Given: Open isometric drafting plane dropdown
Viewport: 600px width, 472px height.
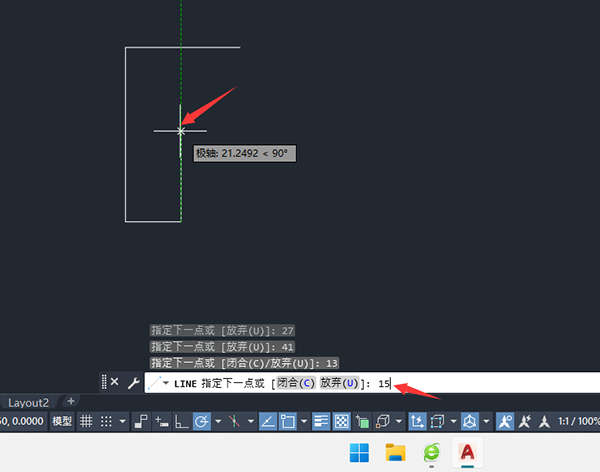Looking at the screenshot, I should click(x=251, y=421).
